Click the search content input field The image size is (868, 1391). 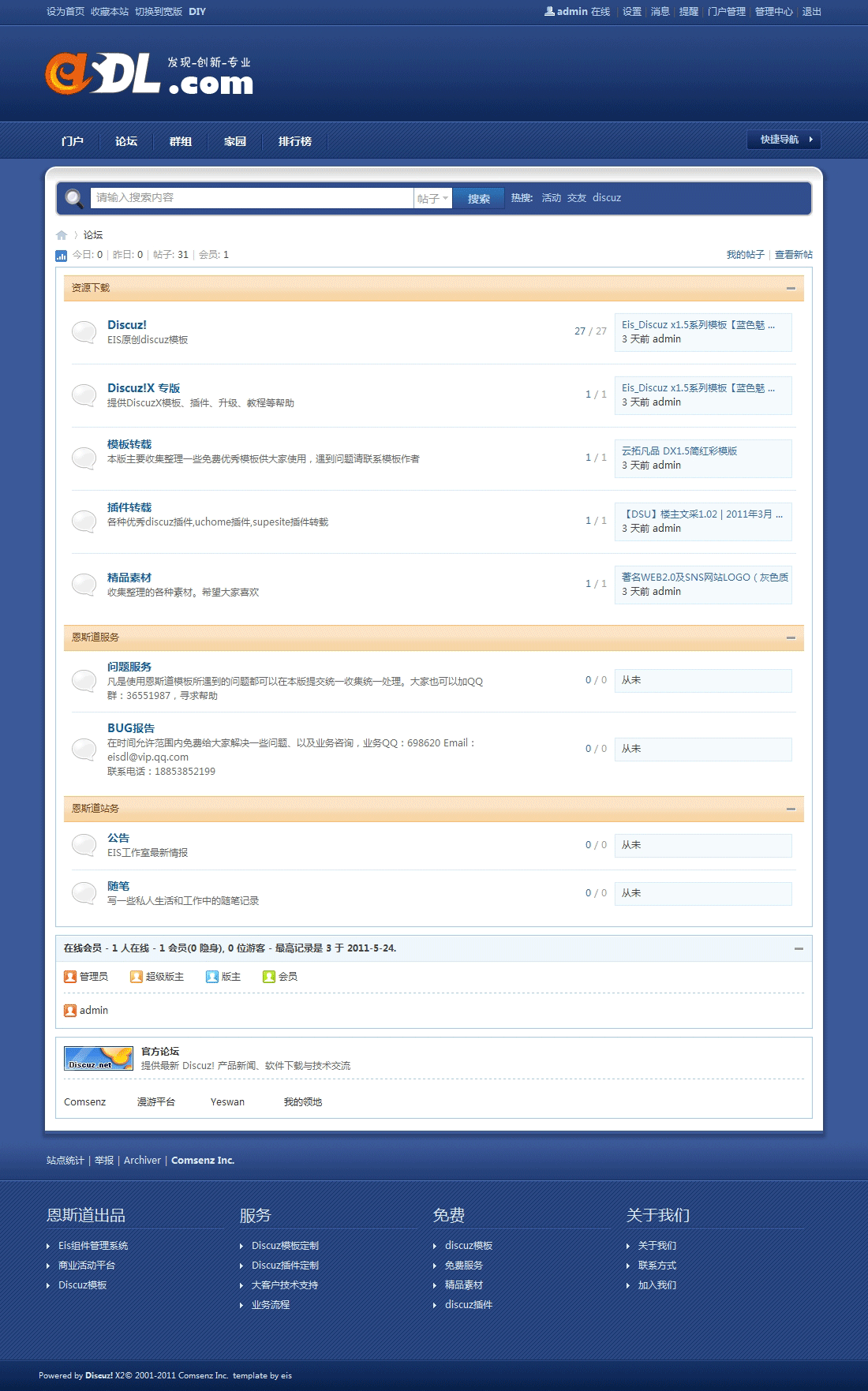coord(252,198)
